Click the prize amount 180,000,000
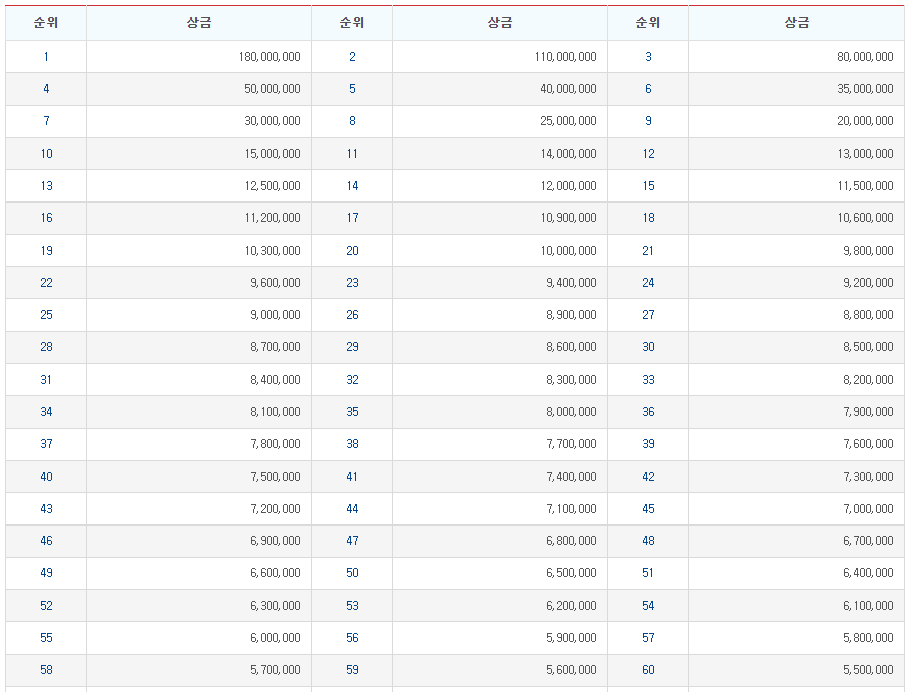The width and height of the screenshot is (910, 692). click(x=269, y=57)
